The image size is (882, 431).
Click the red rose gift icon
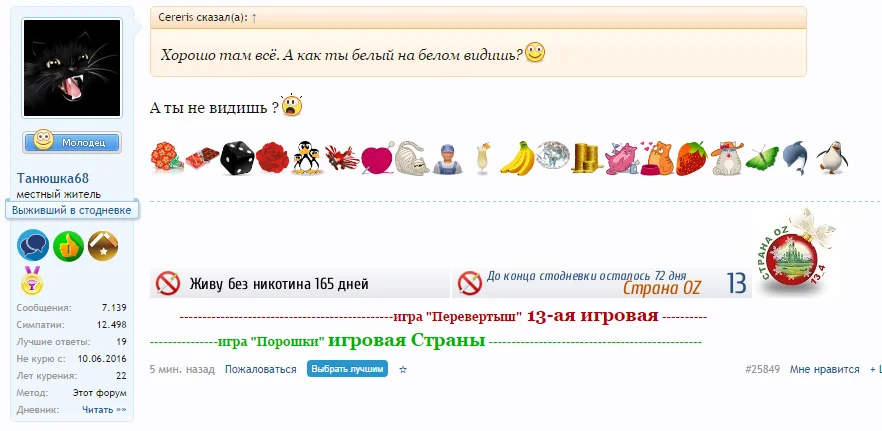(x=272, y=158)
